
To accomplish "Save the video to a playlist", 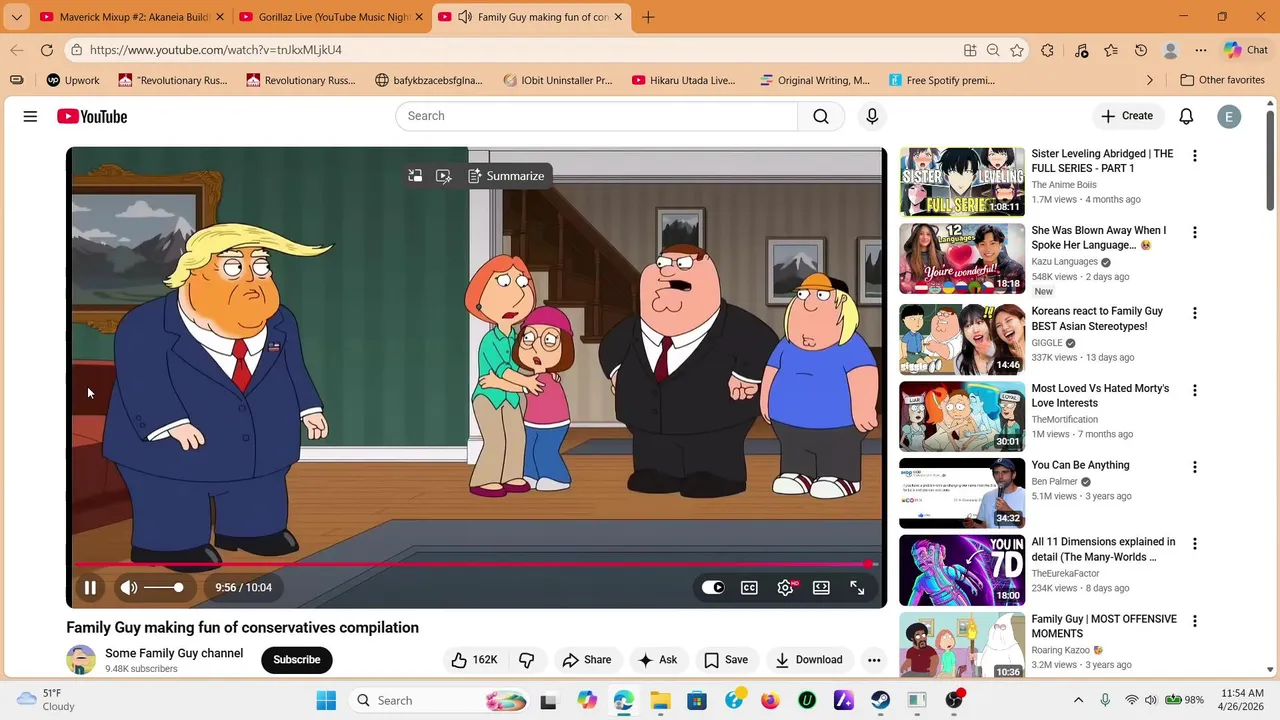I will tap(726, 660).
